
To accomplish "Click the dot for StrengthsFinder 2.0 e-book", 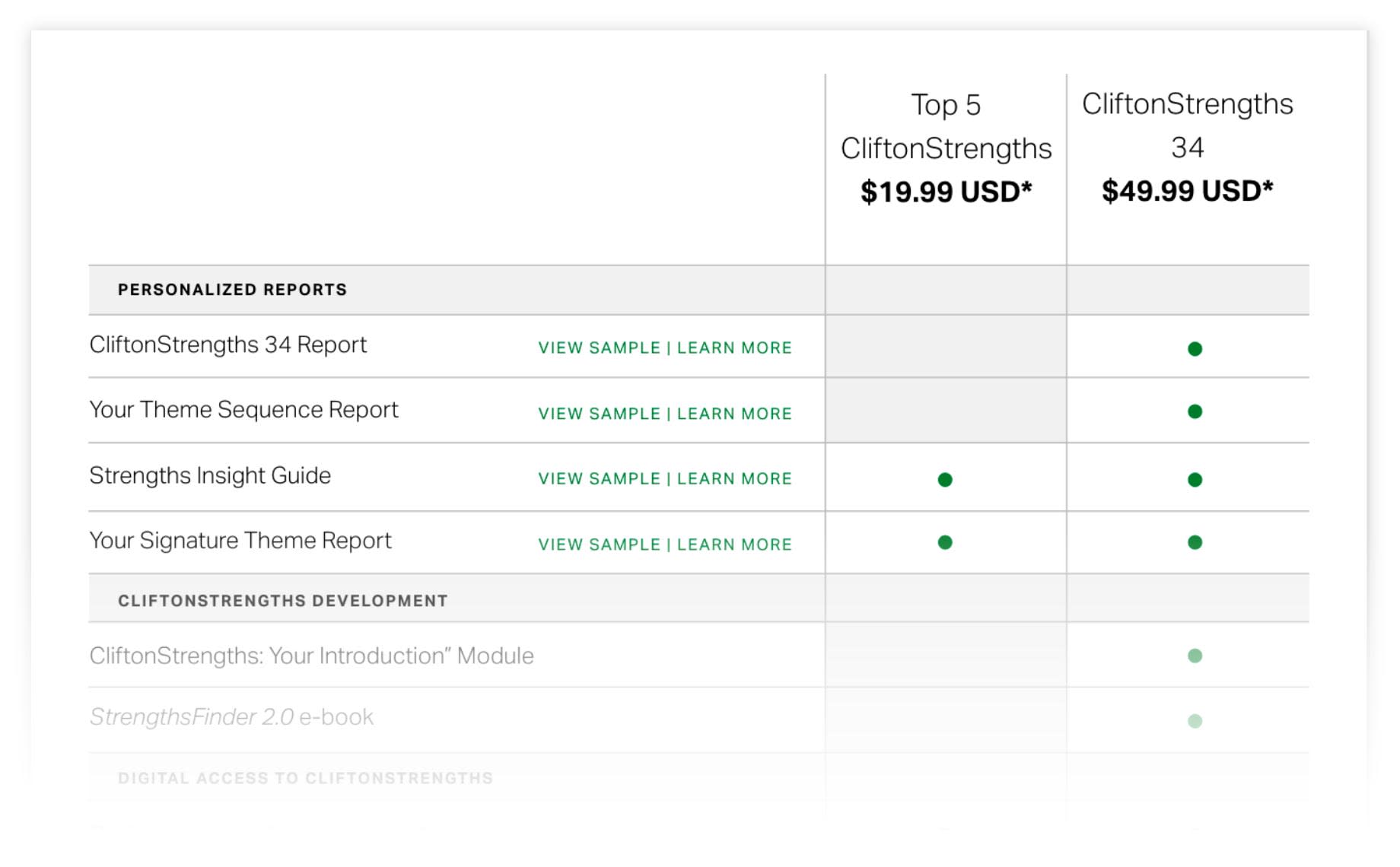I will coord(1195,721).
